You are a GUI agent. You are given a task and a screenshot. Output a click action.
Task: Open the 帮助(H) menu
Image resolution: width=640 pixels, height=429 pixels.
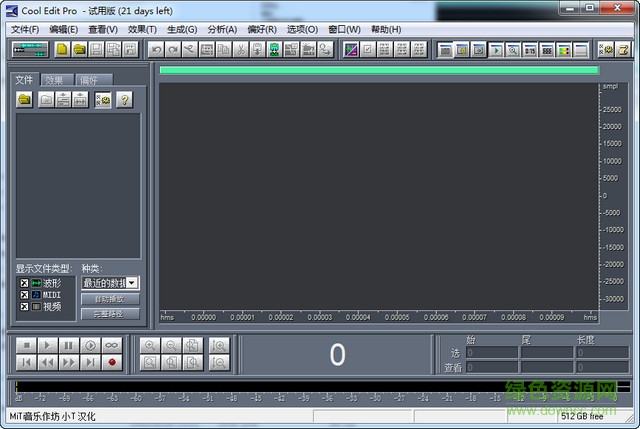[386, 29]
